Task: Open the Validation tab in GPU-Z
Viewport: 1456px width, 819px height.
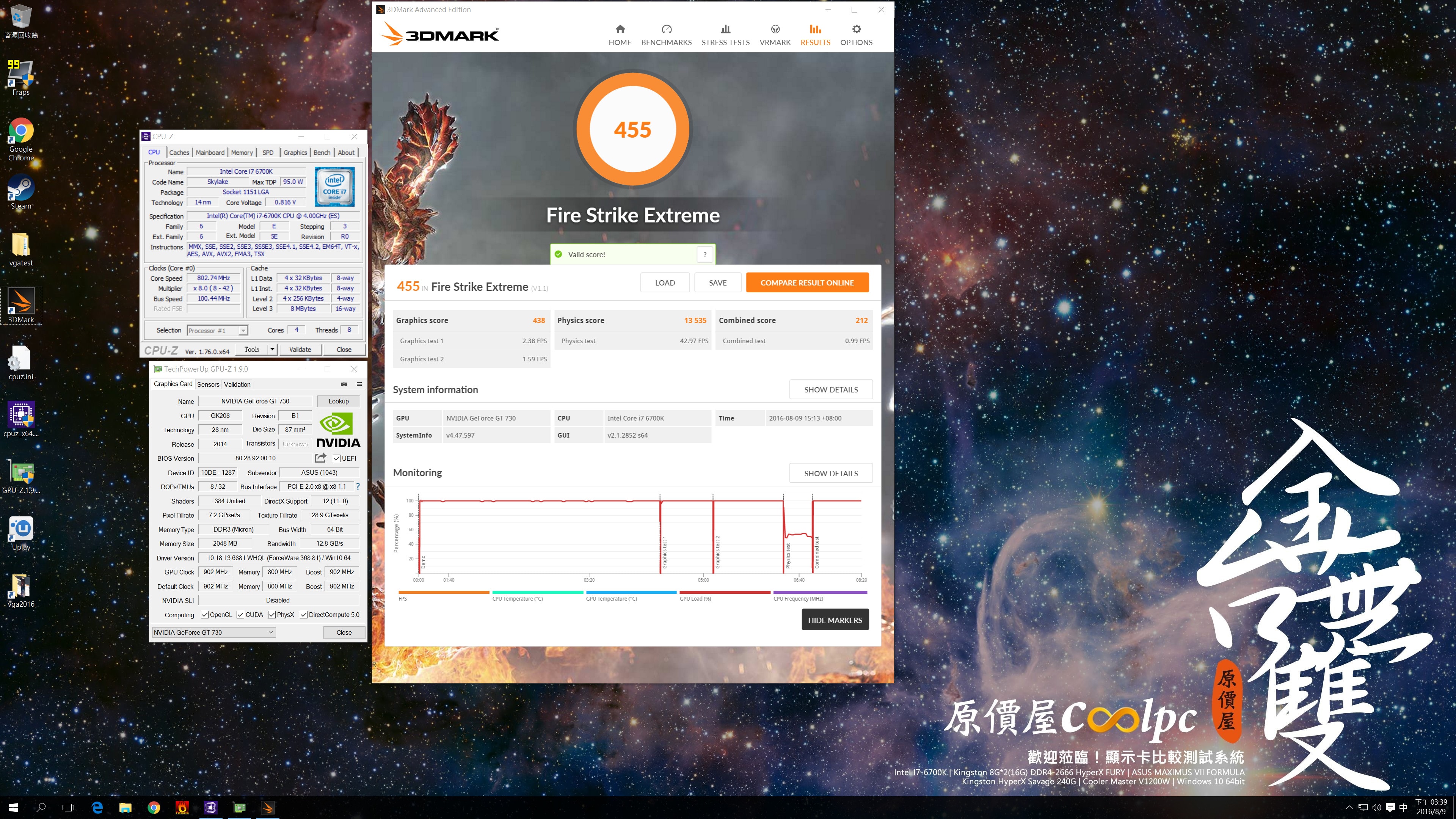Action: point(237,384)
